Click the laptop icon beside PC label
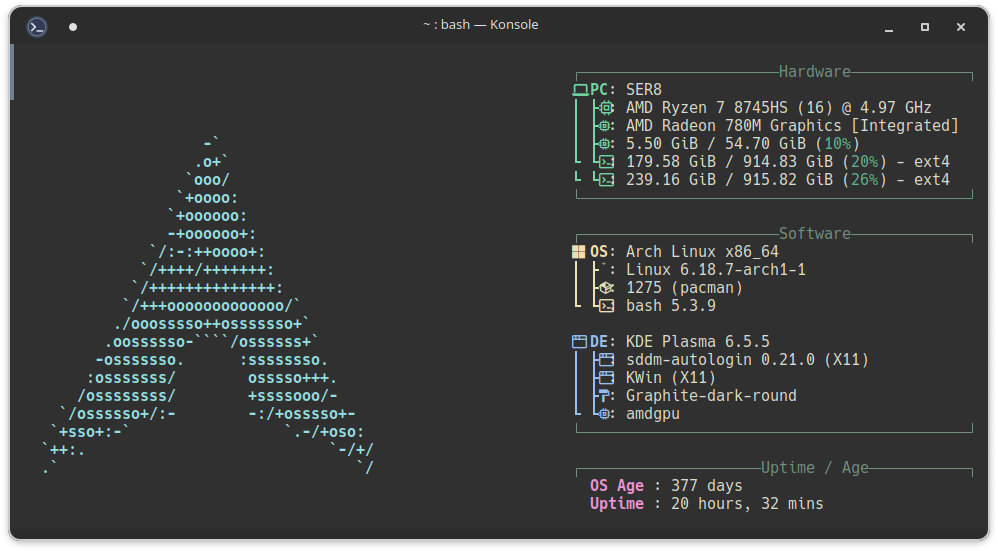Viewport: 998px width, 551px height. 580,90
